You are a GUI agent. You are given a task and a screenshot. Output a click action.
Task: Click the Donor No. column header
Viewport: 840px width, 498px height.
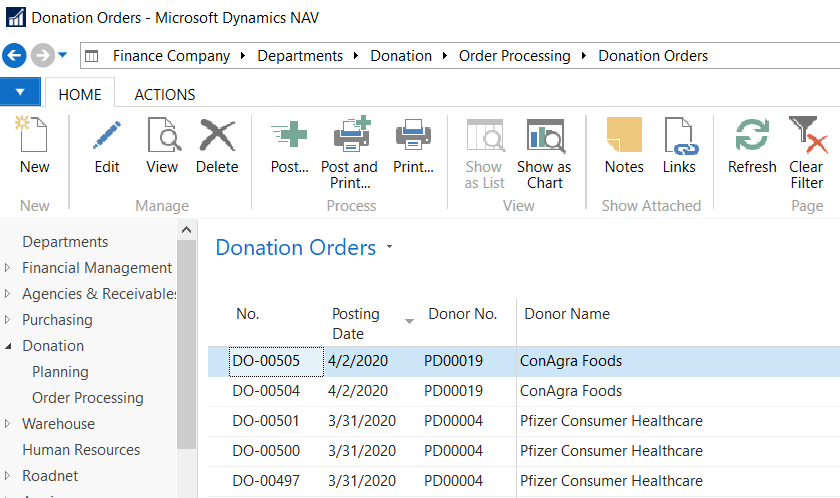pos(462,314)
